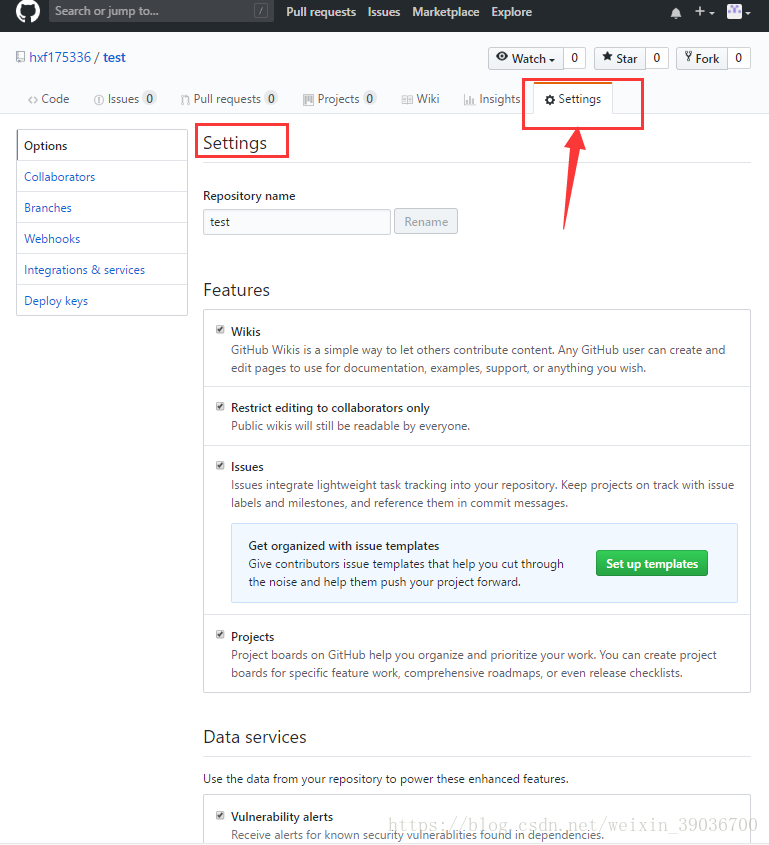Toggle Restrict editing to collaborators only checkbox

coord(220,406)
